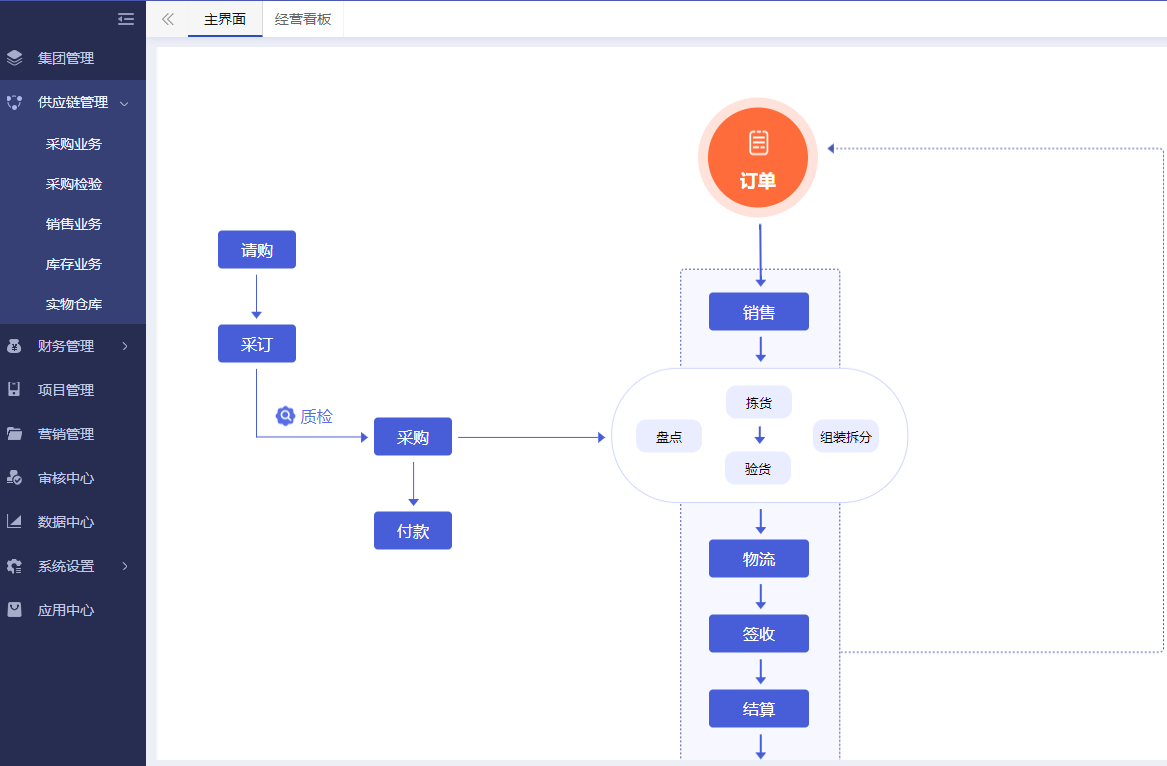The image size is (1167, 766).
Task: Expand the 财务管理 menu arrow
Action: point(125,346)
